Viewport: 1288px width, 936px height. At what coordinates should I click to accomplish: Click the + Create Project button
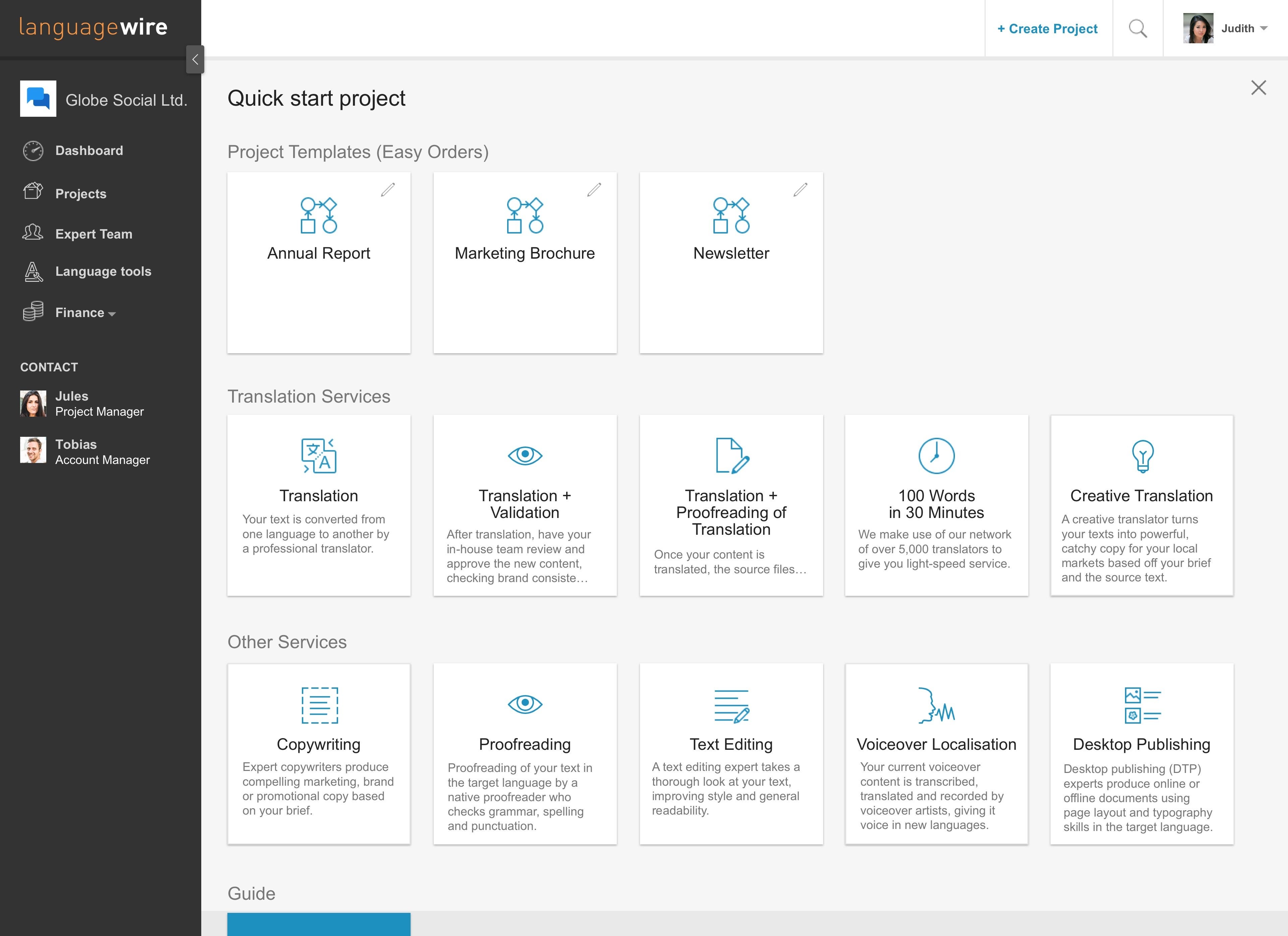tap(1048, 29)
